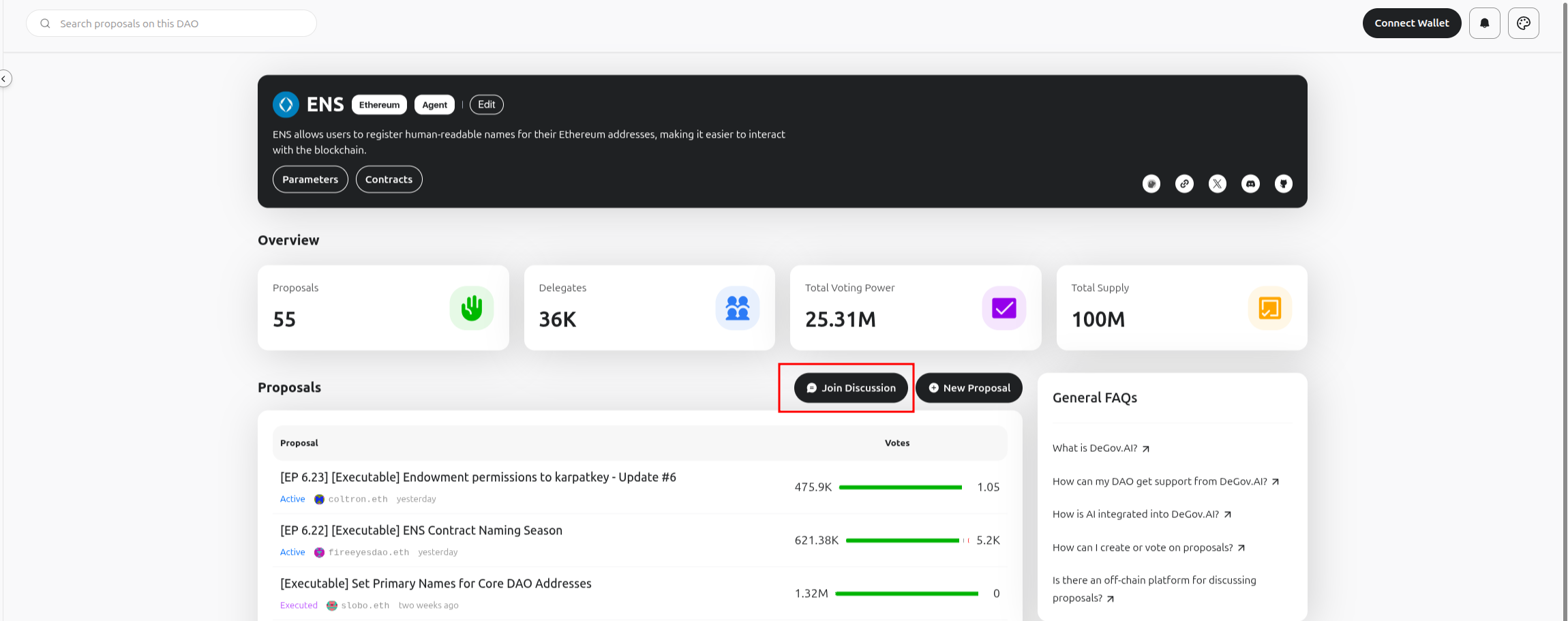Click the New Proposal button
The width and height of the screenshot is (1568, 621).
(x=969, y=388)
